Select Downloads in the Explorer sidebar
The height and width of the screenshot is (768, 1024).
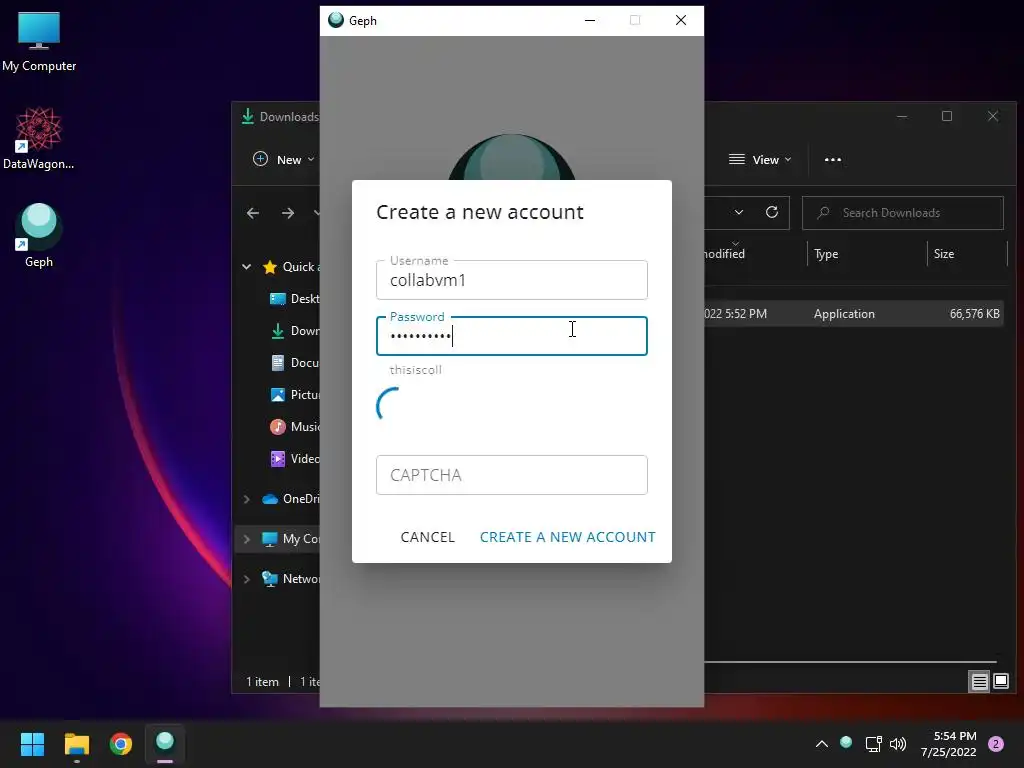294,330
